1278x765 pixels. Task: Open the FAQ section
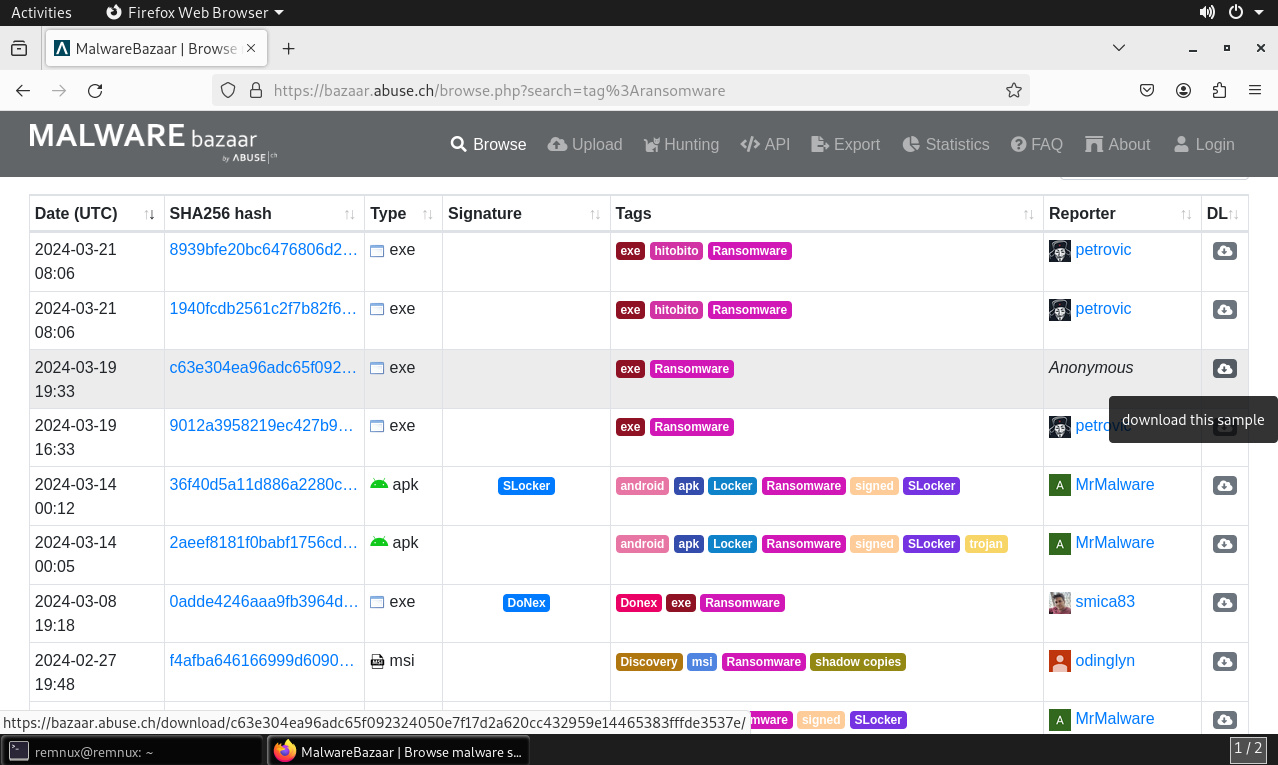pos(1036,144)
